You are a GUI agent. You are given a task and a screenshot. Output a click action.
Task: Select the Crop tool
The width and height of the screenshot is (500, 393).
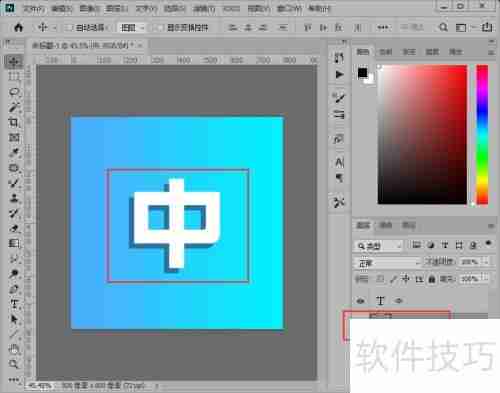[x=14, y=122]
